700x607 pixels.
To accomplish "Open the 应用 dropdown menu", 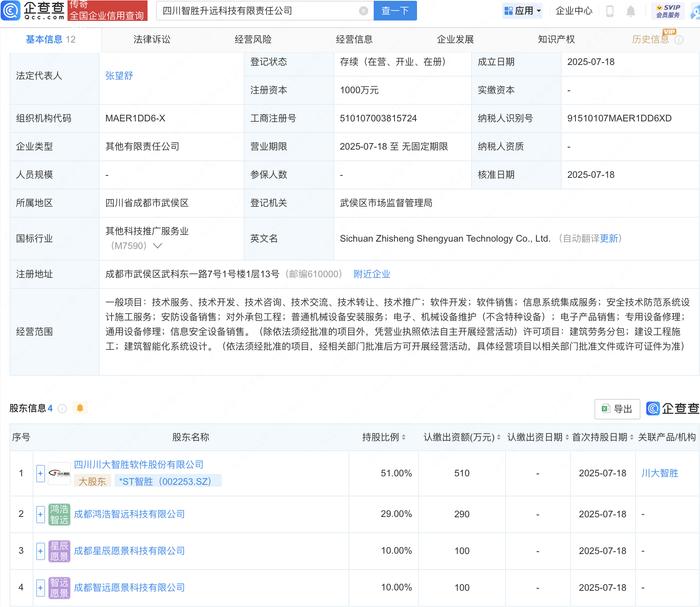I will coord(522,11).
